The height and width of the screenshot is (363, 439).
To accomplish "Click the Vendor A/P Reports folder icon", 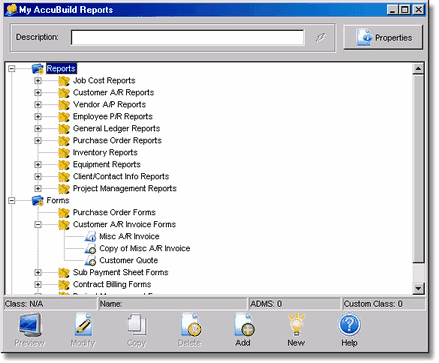I will click(64, 105).
